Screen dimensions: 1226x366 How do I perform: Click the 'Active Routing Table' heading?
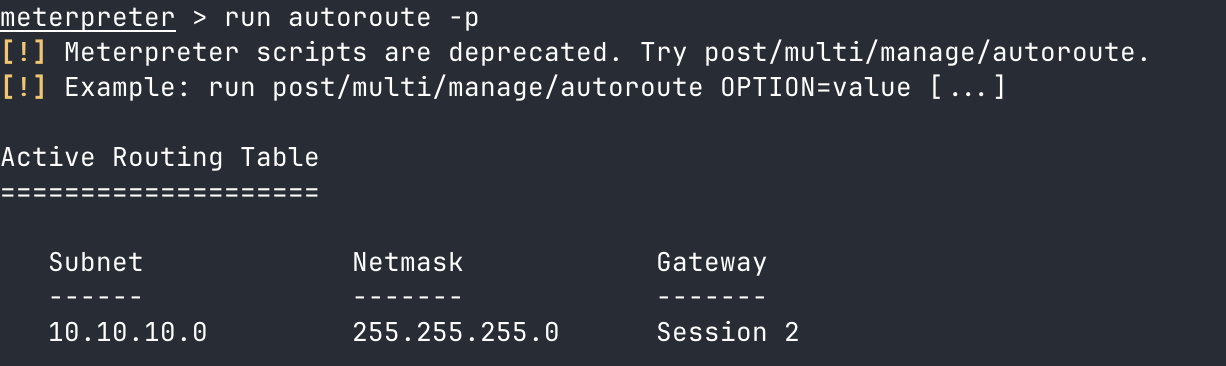coord(160,157)
